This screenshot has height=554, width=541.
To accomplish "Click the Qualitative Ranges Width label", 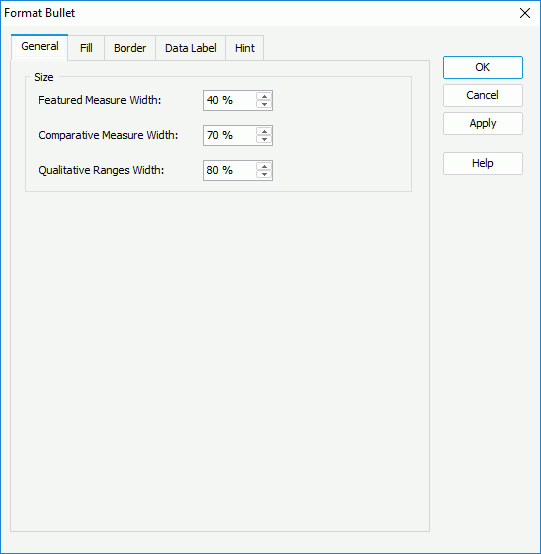I will [101, 170].
